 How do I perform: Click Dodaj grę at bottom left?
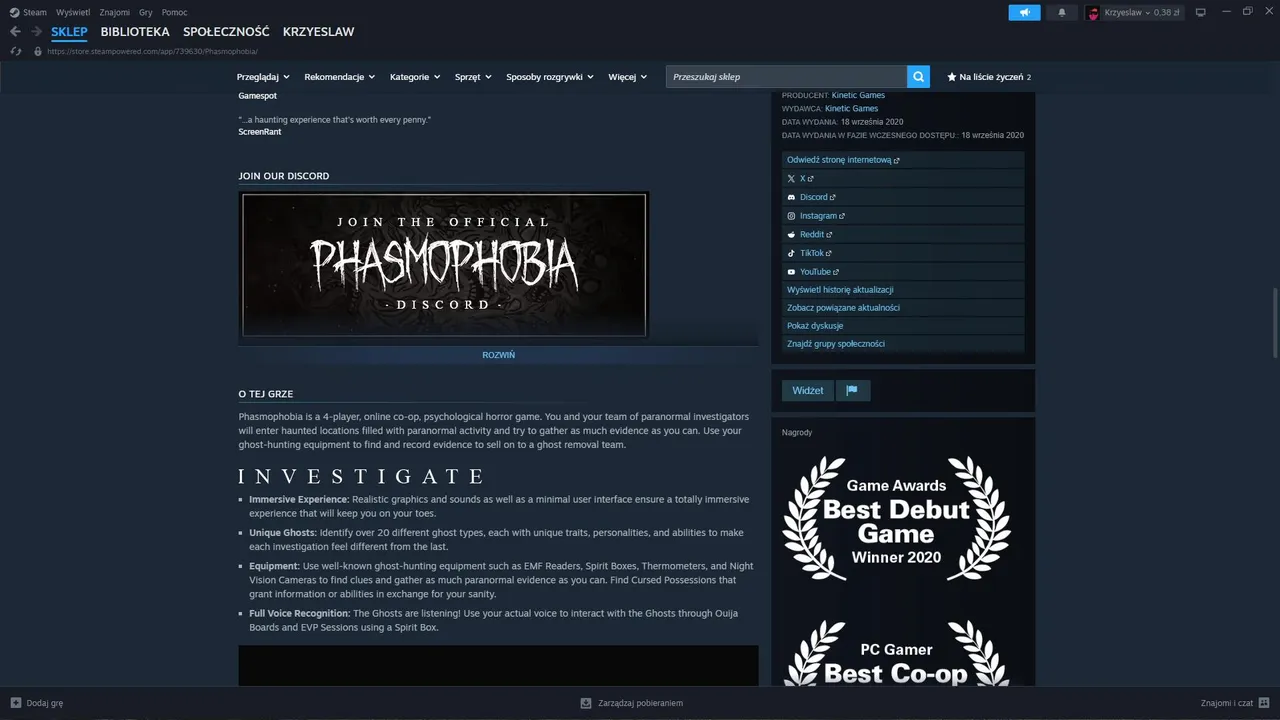click(x=37, y=703)
